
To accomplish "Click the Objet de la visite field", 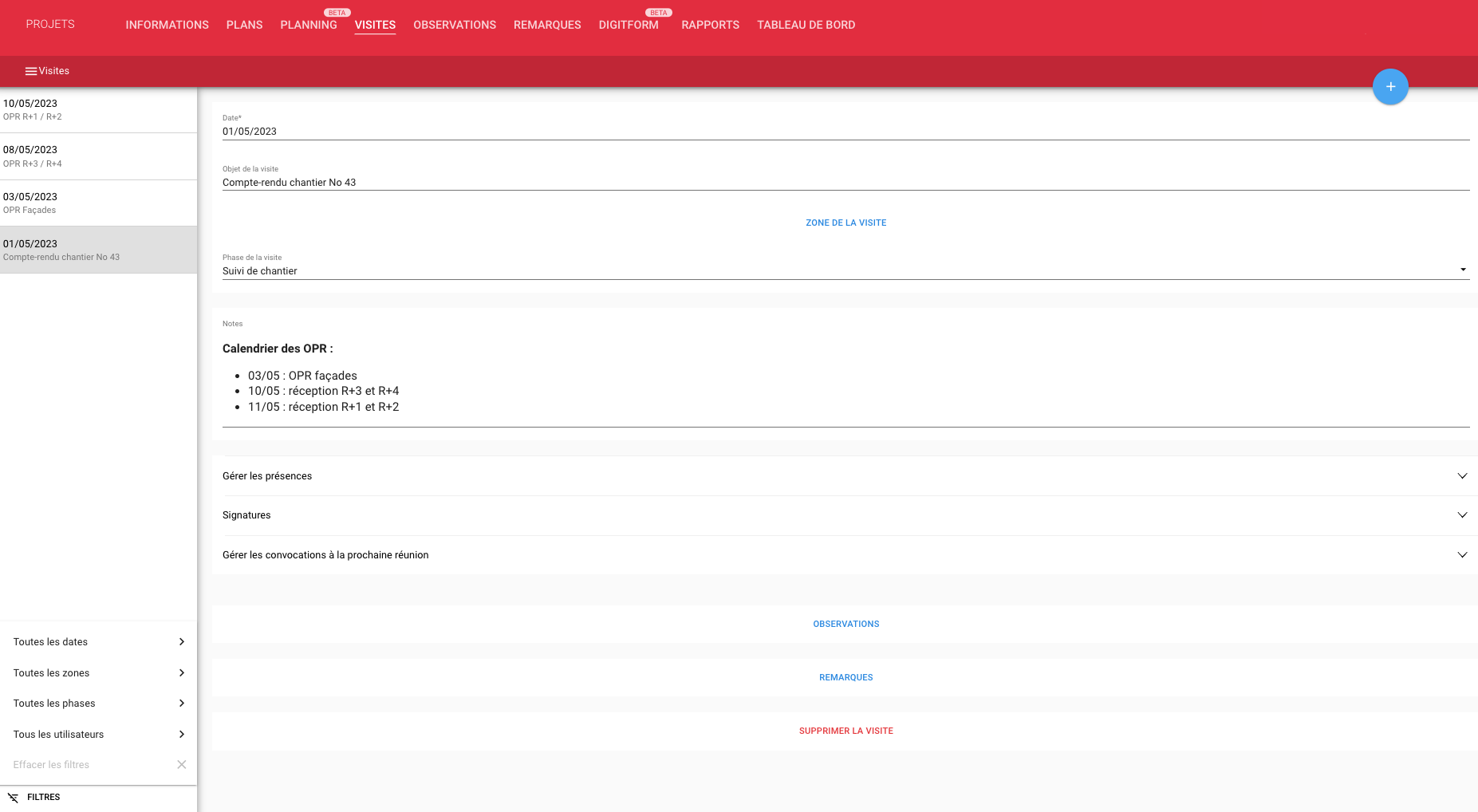I will pos(845,183).
